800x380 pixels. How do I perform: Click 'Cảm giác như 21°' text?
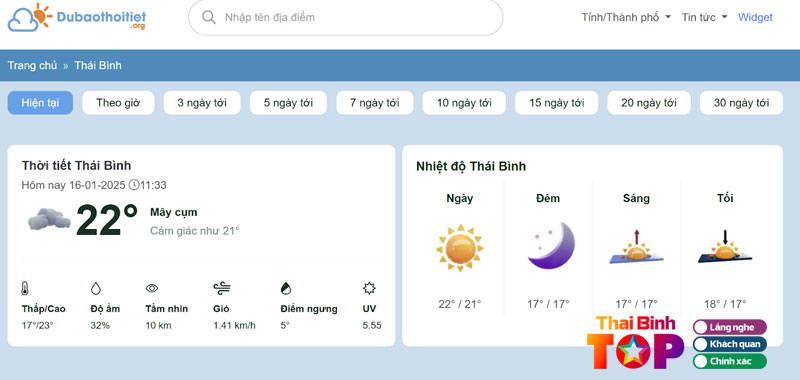[194, 231]
